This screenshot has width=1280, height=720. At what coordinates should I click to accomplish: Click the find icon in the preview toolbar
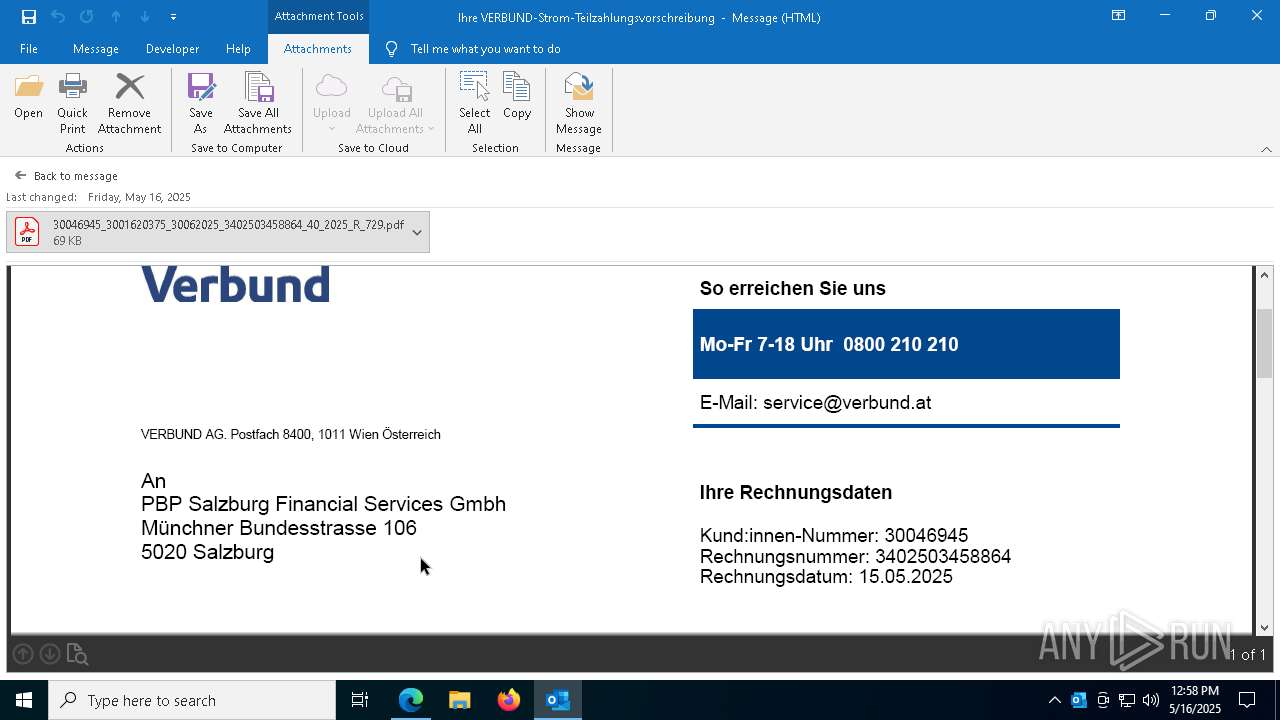coord(77,655)
